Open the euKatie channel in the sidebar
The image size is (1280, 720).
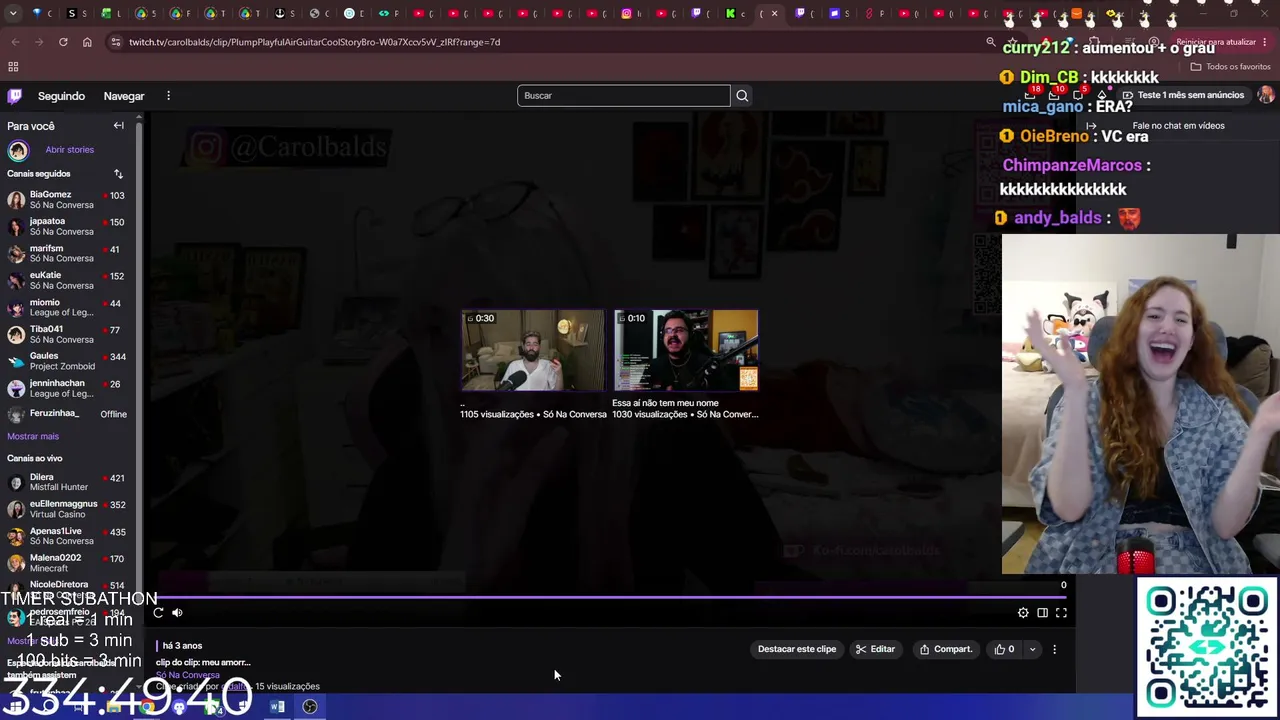(x=66, y=280)
